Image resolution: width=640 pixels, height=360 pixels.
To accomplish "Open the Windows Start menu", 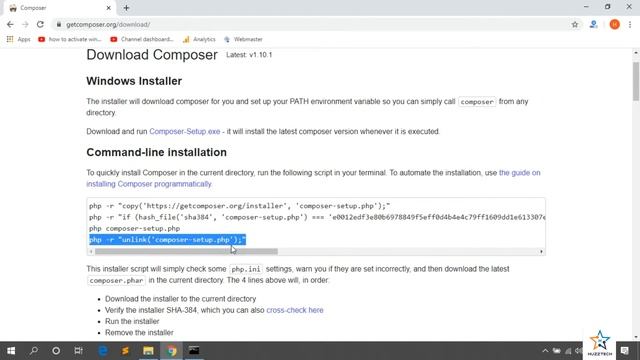I will click(11, 351).
